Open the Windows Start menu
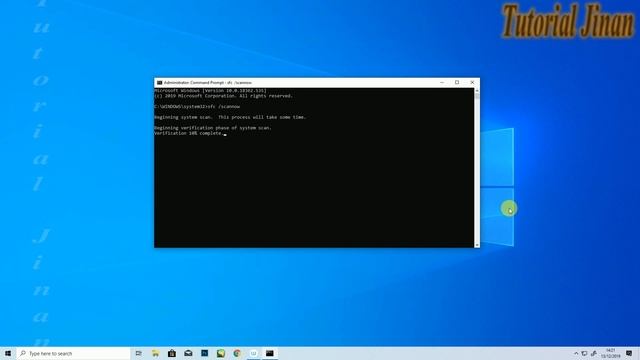640x360 pixels. 8,353
